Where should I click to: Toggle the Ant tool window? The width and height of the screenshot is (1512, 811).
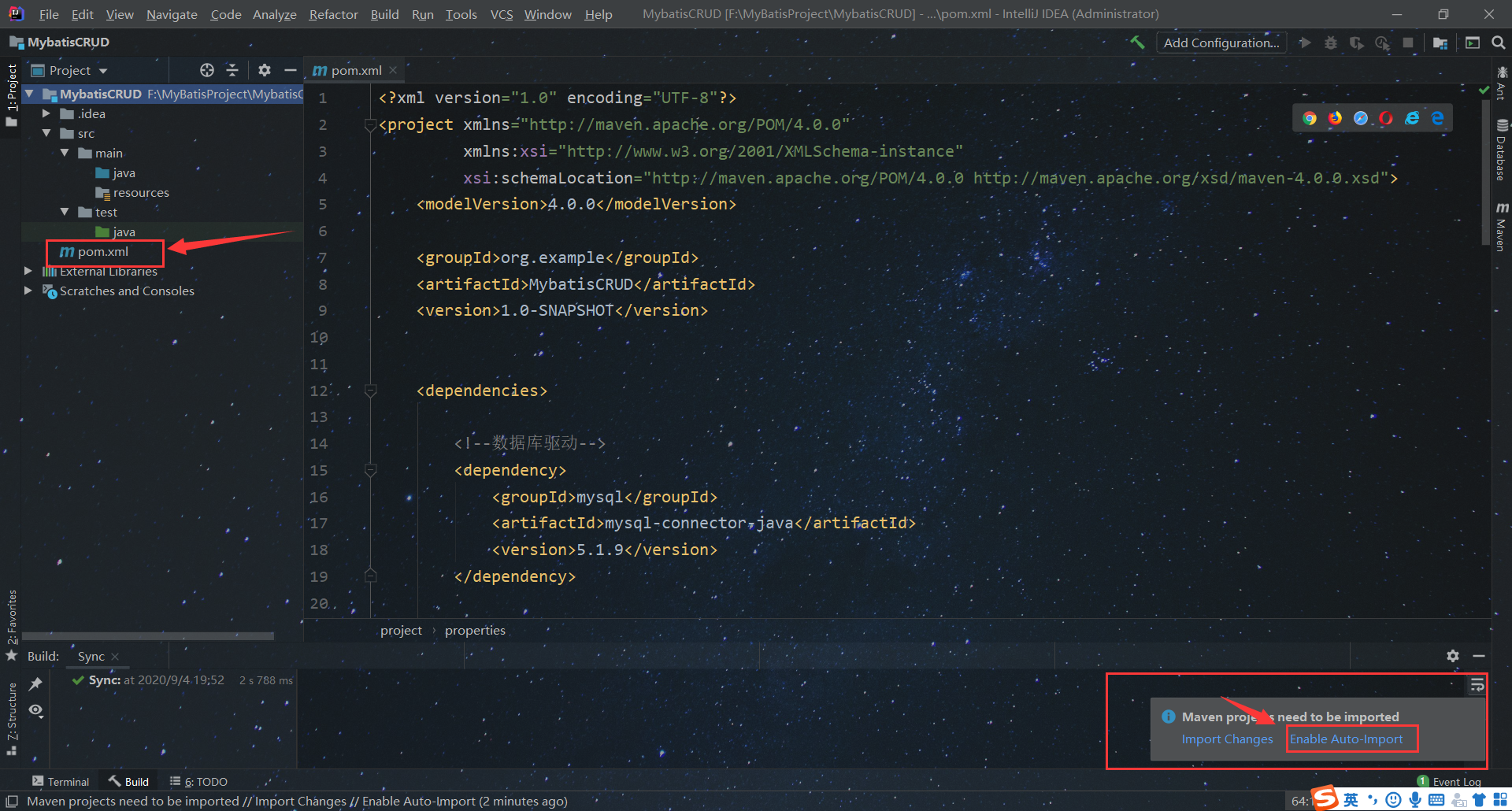(x=1502, y=83)
